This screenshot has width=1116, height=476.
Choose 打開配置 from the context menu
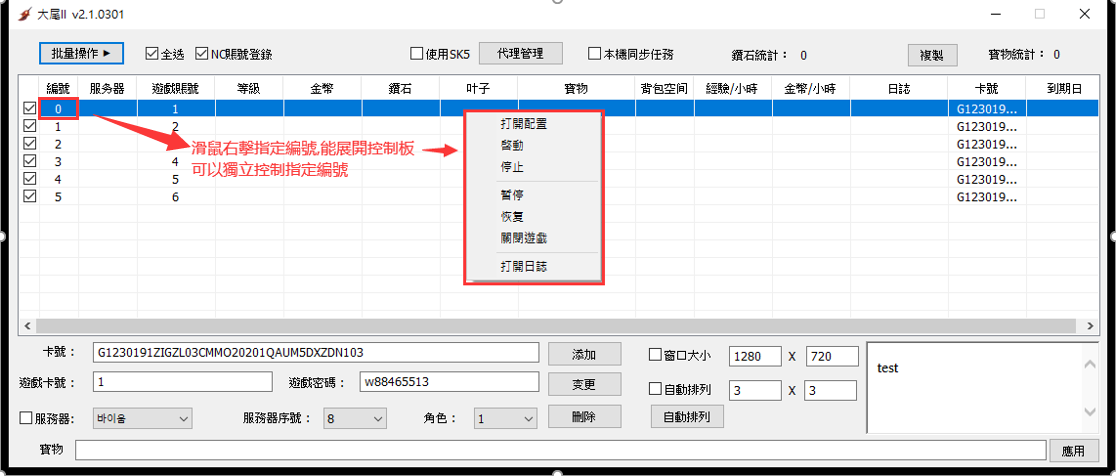click(x=523, y=124)
